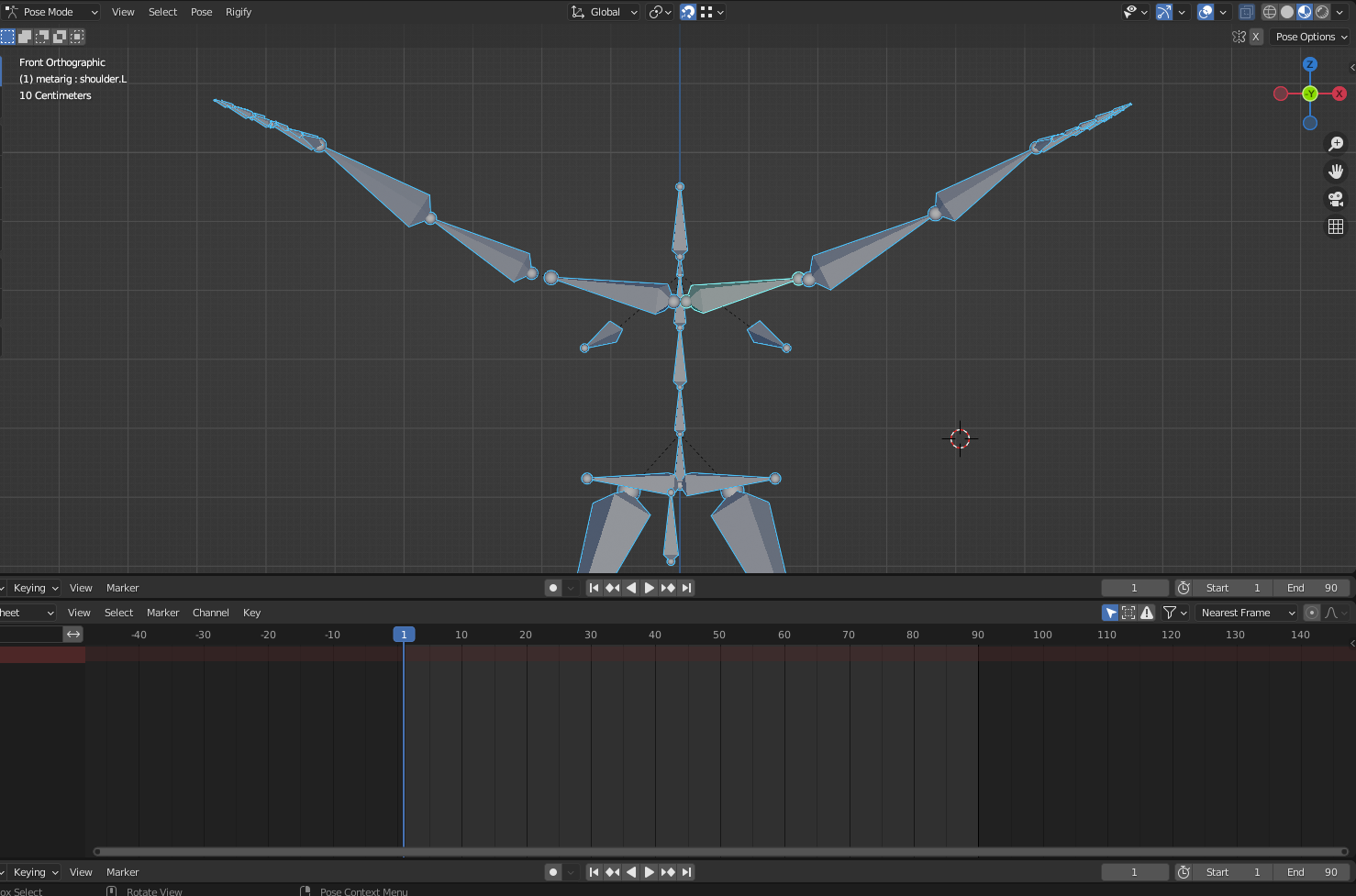The width and height of the screenshot is (1356, 896).
Task: Open the Pose Mode dropdown
Action: [51, 12]
